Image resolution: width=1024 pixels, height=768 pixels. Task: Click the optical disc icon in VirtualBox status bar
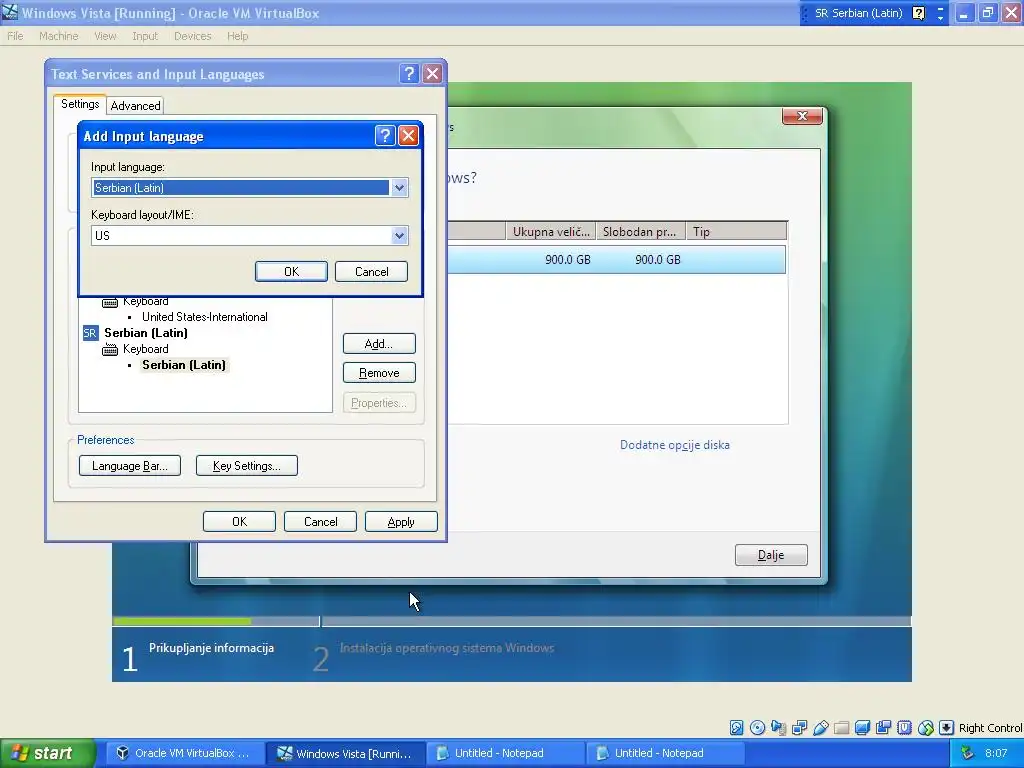click(x=758, y=728)
